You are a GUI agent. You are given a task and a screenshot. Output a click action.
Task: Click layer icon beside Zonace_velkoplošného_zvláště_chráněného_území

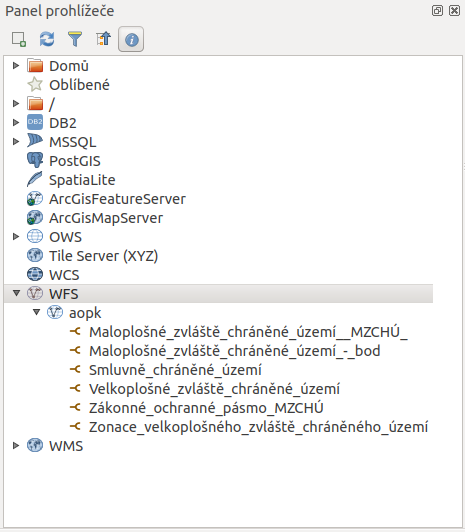point(75,426)
